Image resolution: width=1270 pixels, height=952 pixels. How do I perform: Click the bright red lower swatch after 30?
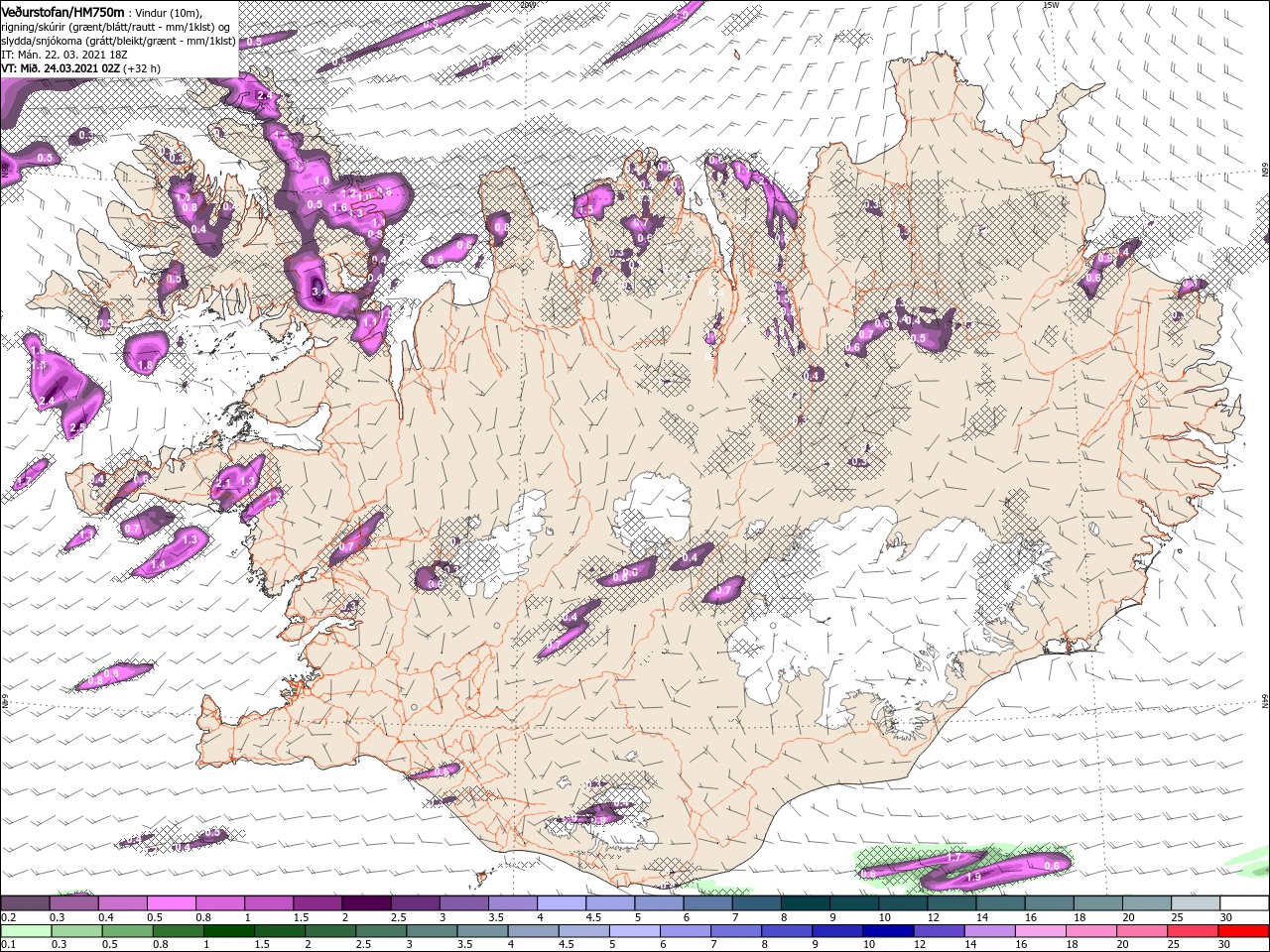(1245, 931)
